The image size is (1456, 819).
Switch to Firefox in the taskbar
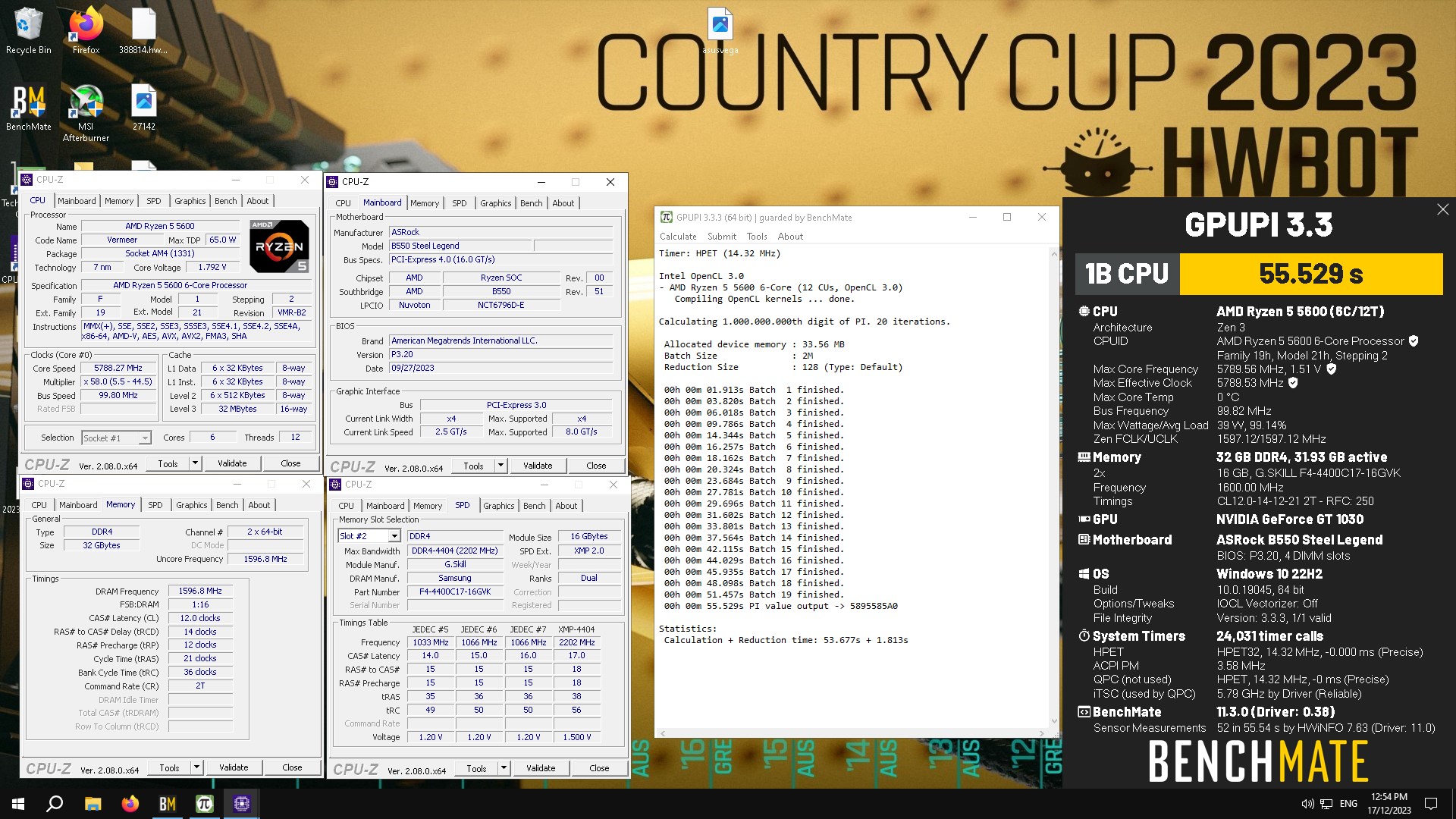click(130, 804)
